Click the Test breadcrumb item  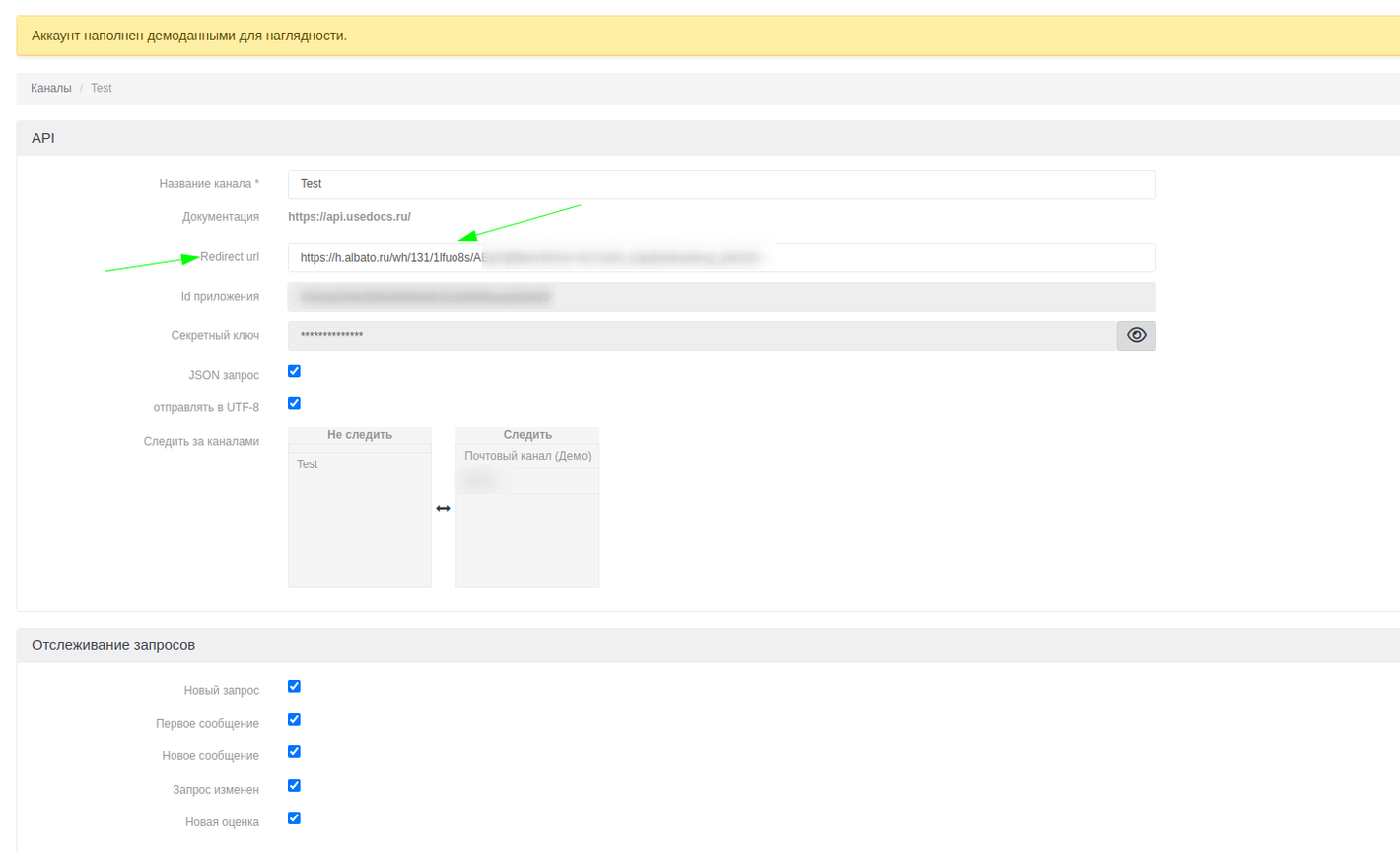(x=102, y=88)
